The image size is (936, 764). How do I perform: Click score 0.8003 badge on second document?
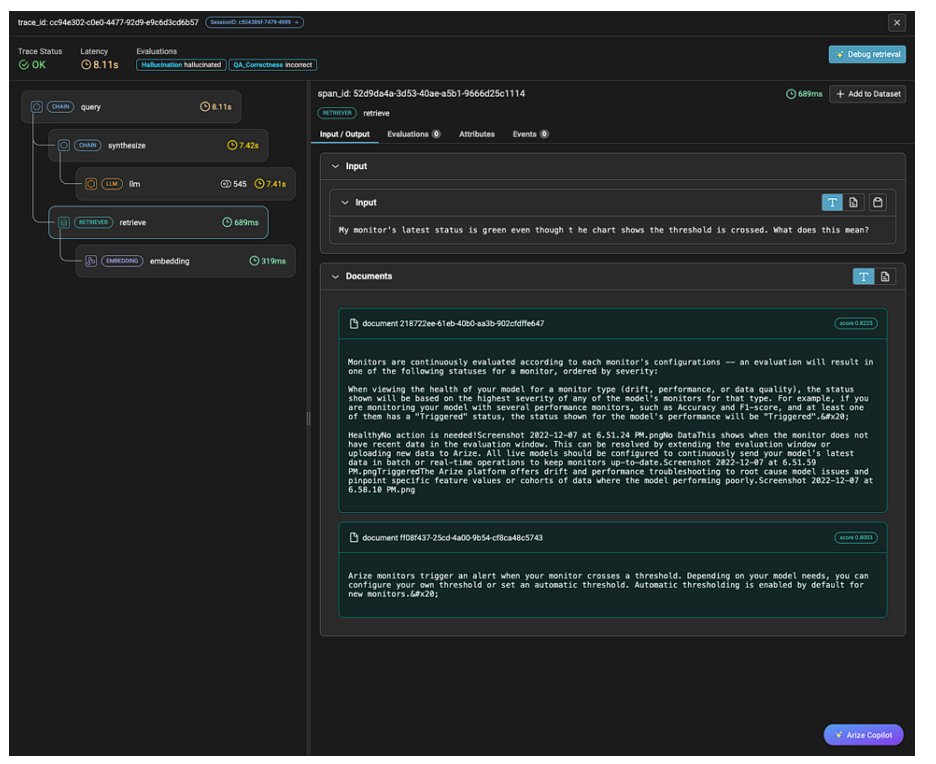tap(855, 538)
